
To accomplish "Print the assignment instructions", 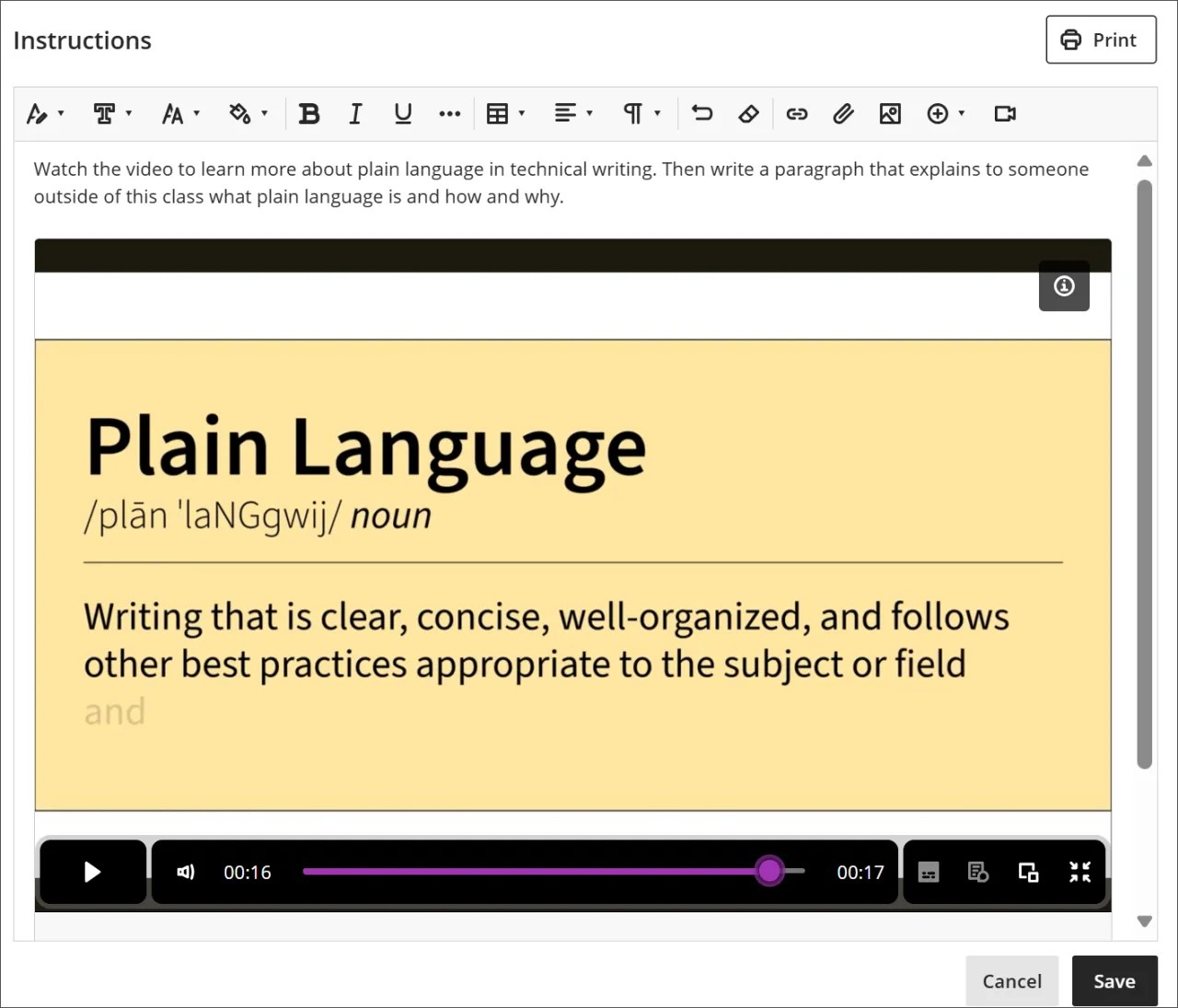I will pos(1101,40).
